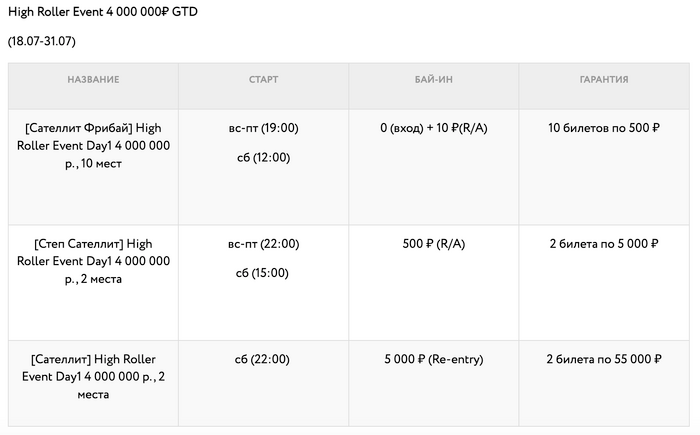Click the сб (15:00) start time

point(263,272)
